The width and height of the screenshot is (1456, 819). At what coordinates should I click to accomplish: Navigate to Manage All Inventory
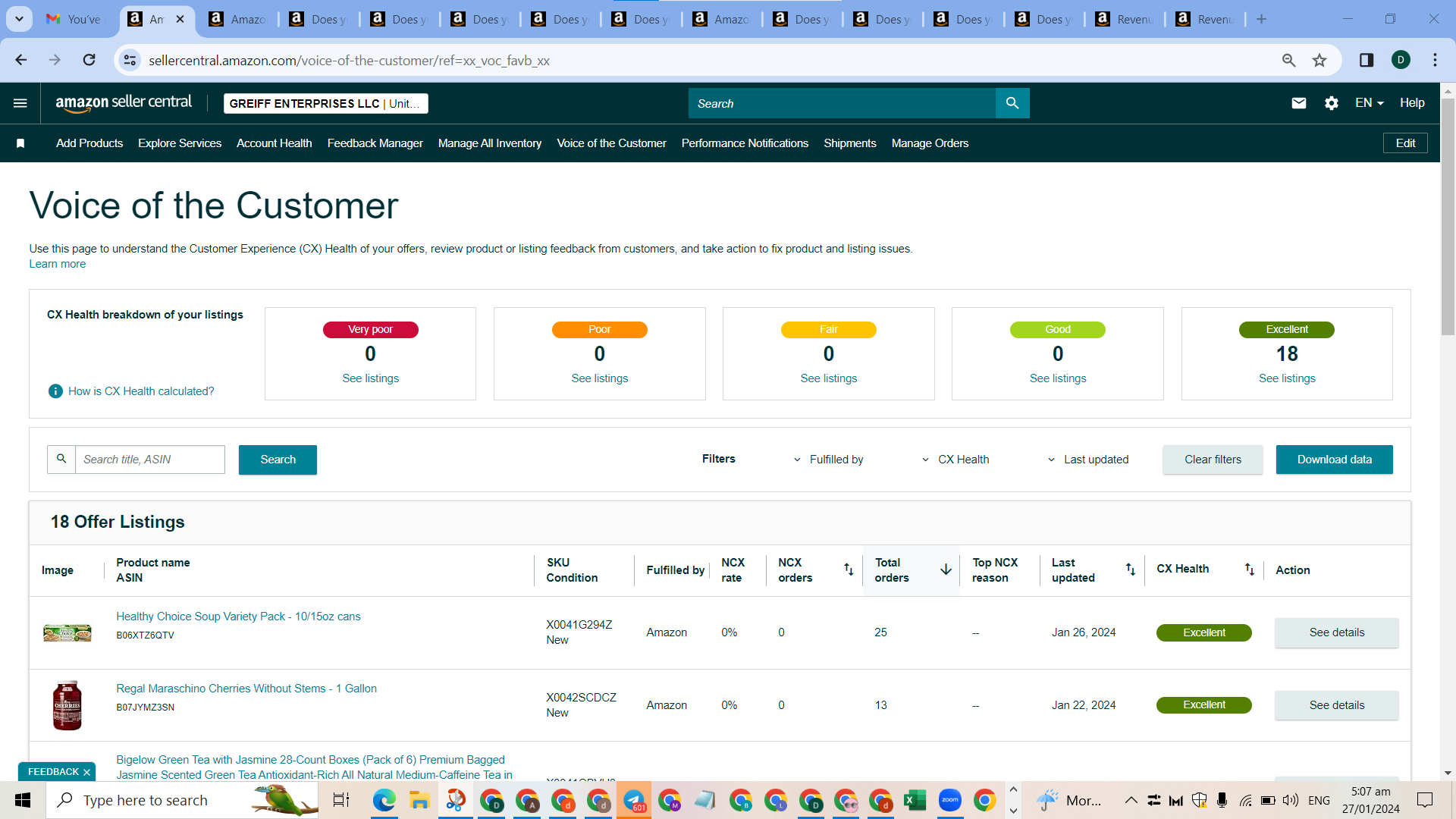click(x=490, y=143)
